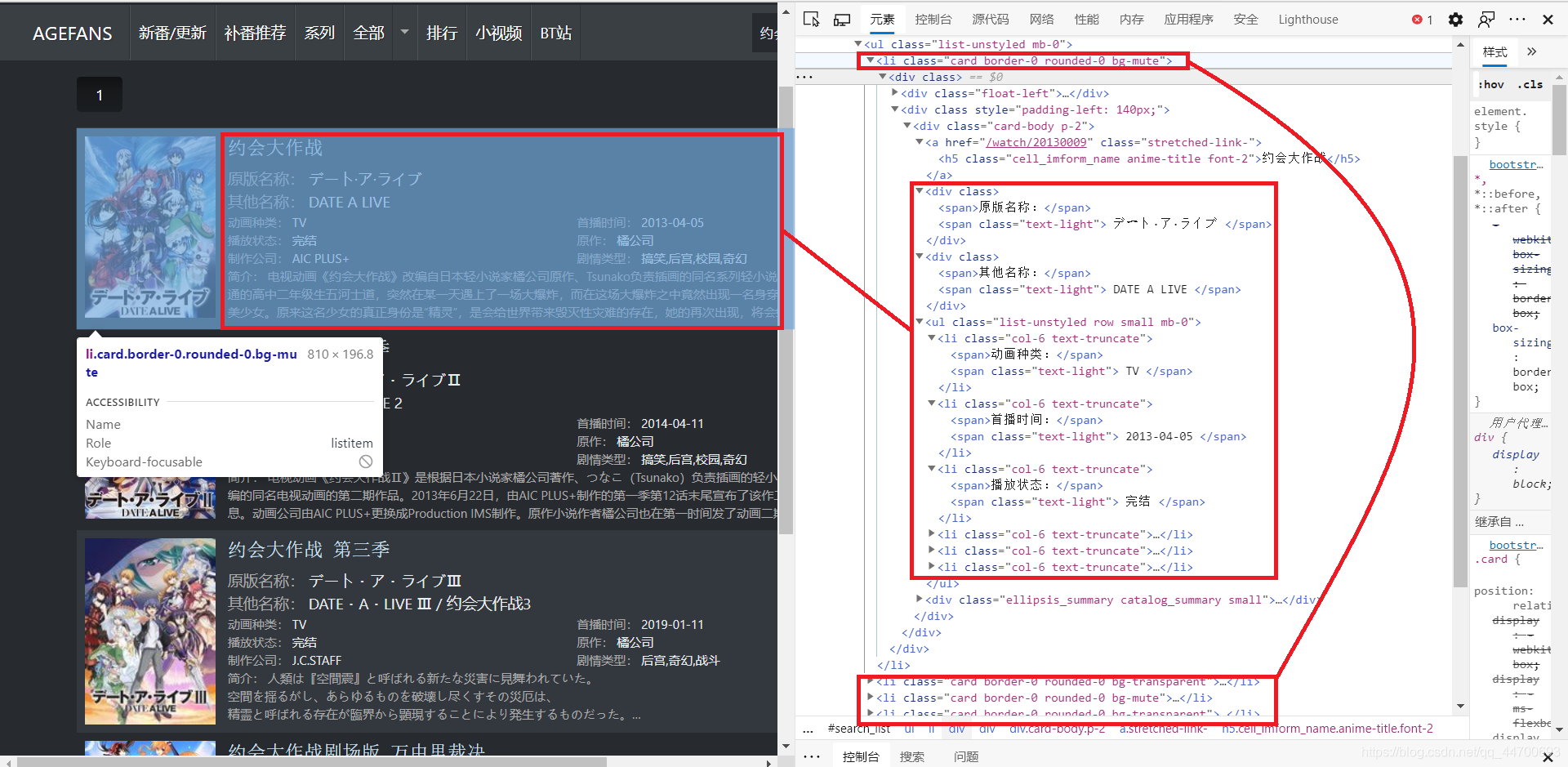Select page 1 pagination button
The height and width of the screenshot is (767, 1568).
tap(100, 95)
